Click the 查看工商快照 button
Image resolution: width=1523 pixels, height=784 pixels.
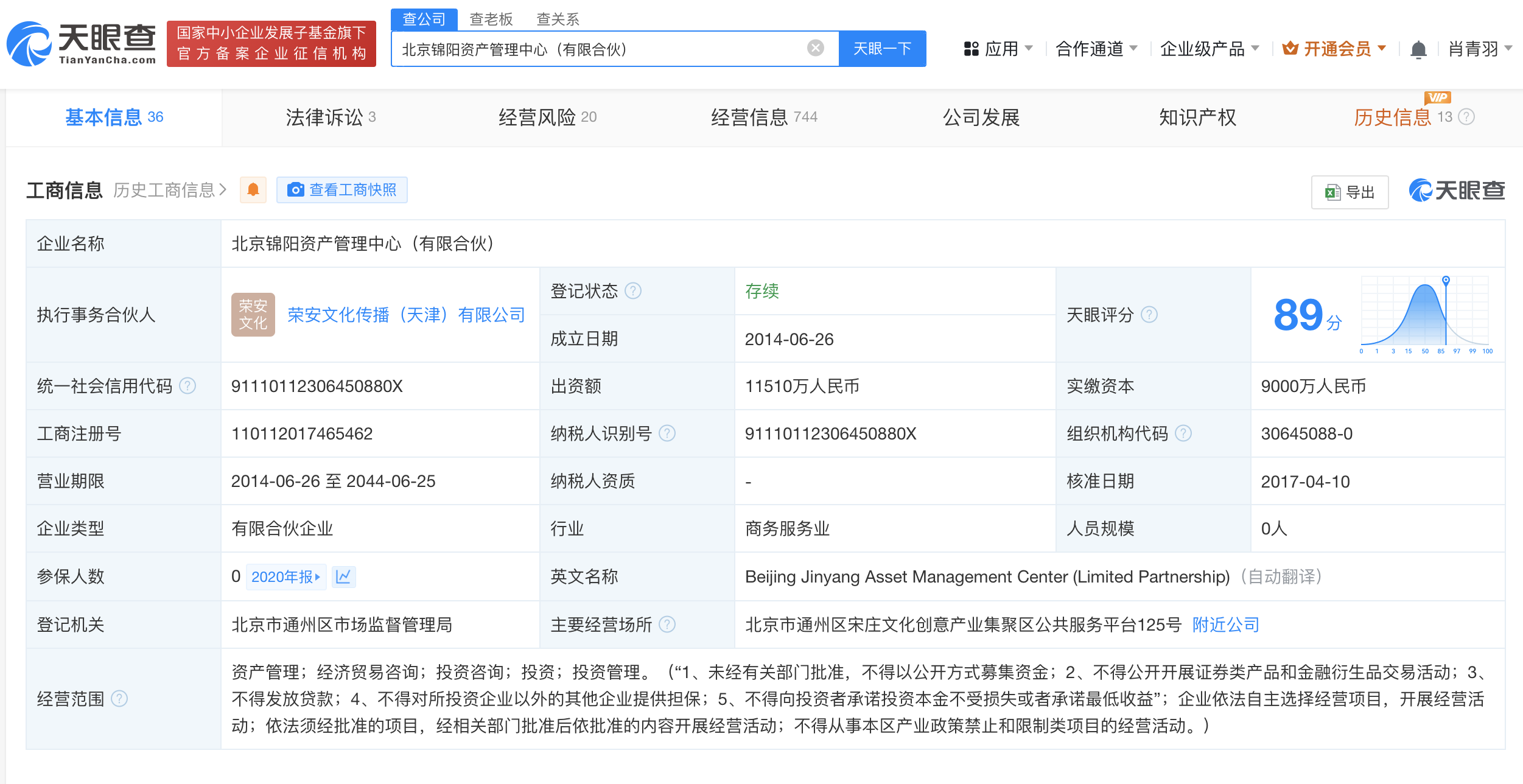tap(342, 190)
